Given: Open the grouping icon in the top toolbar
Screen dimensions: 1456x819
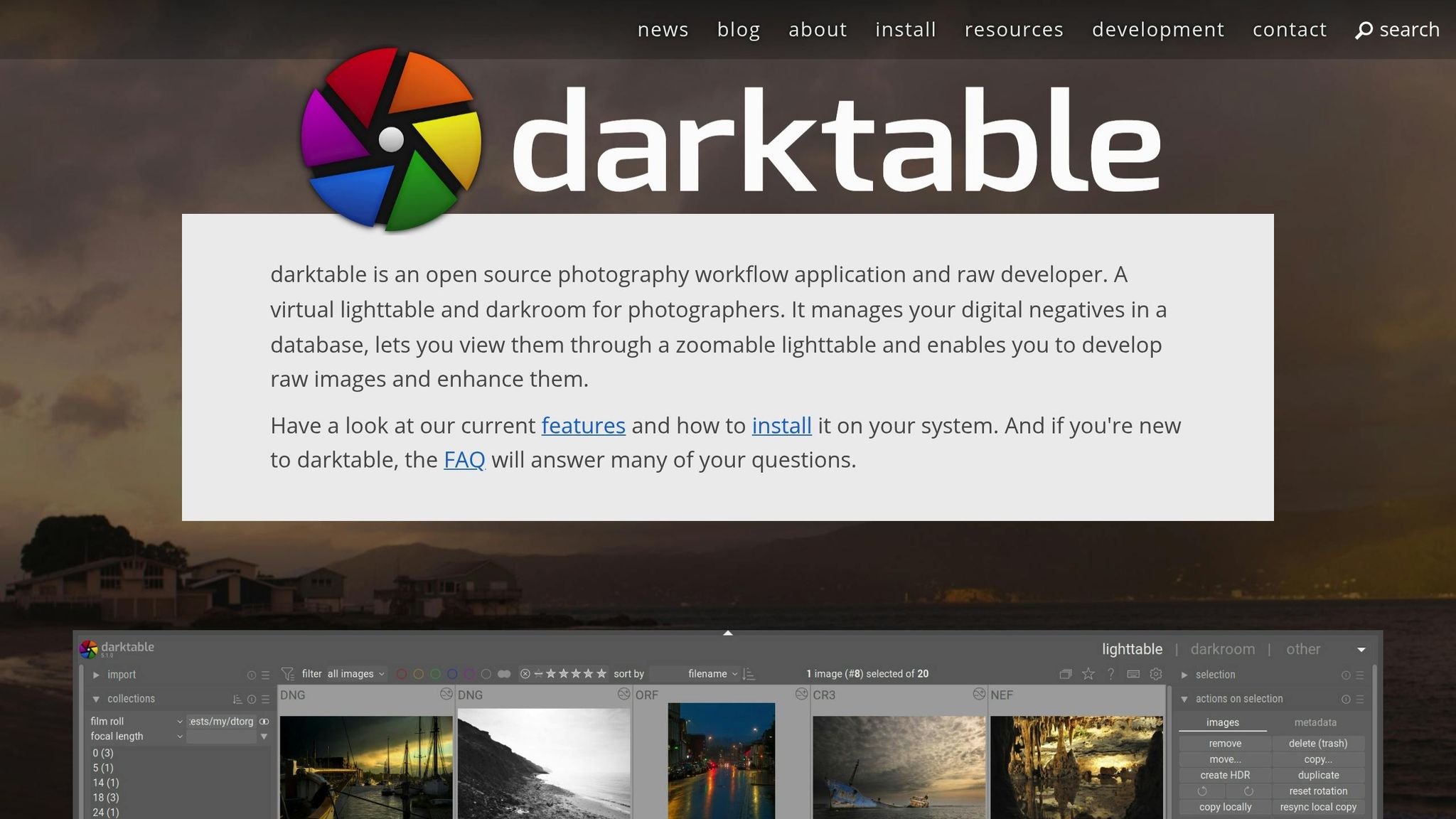Looking at the screenshot, I should [1066, 674].
